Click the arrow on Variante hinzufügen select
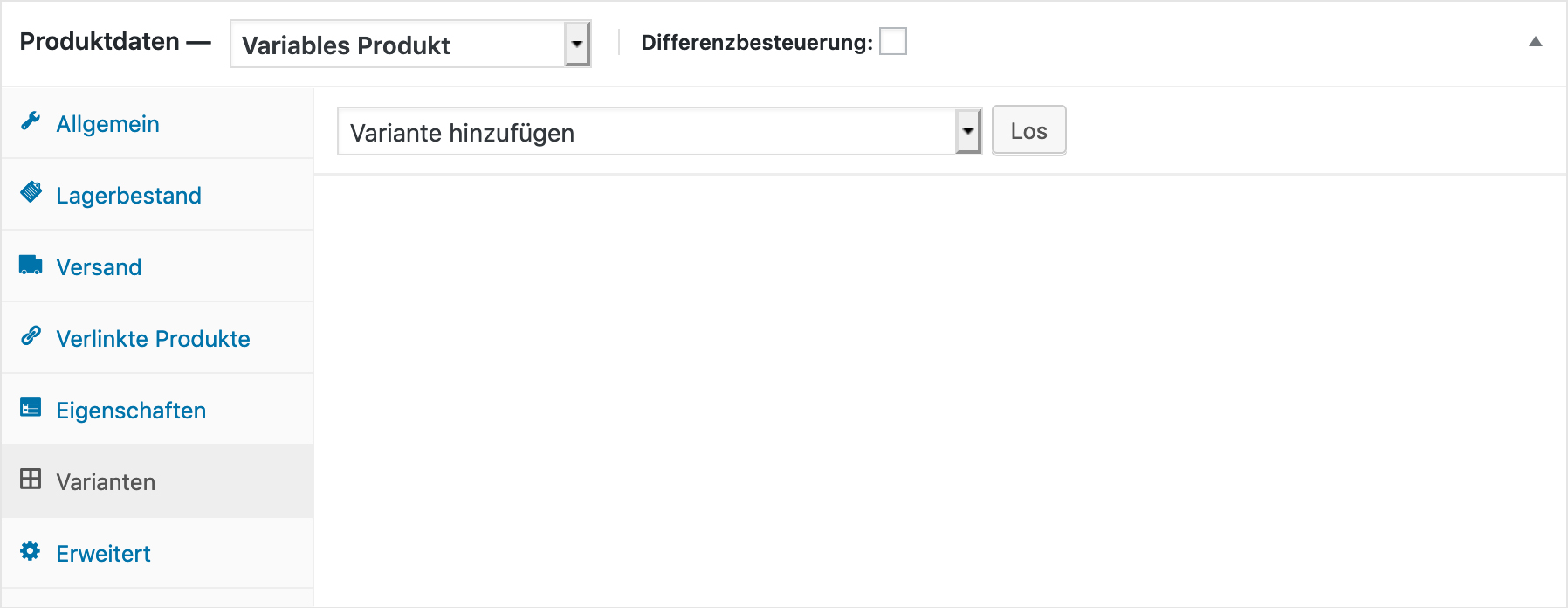Viewport: 1568px width, 608px height. (x=968, y=132)
